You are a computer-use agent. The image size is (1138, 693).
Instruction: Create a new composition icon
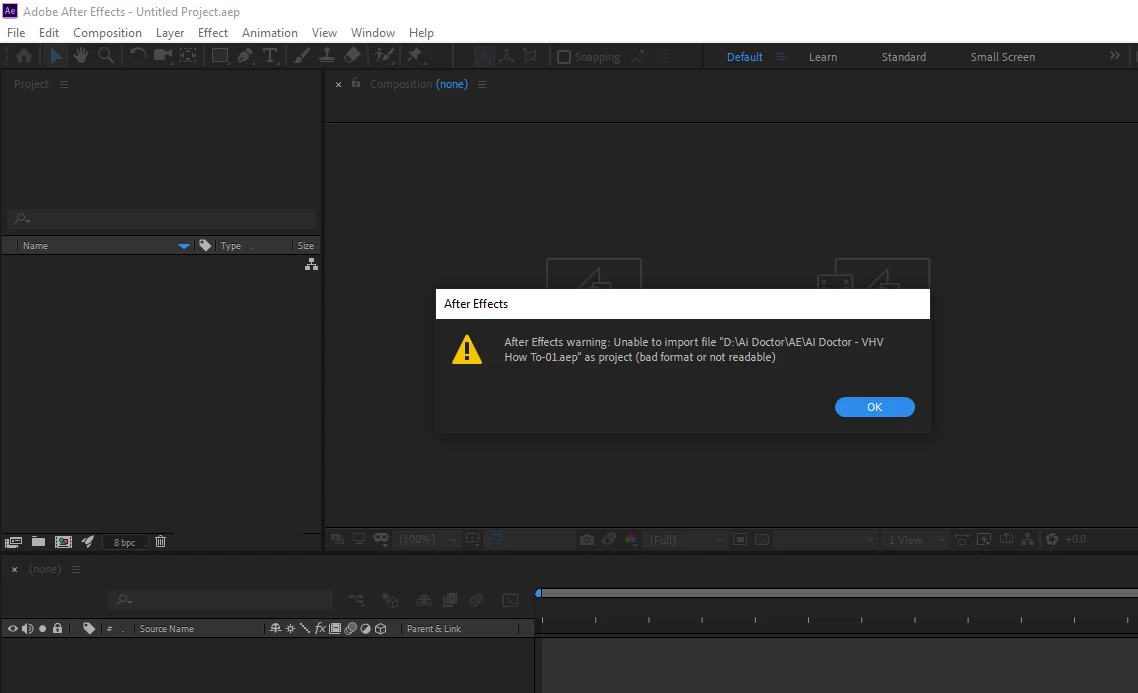pos(63,542)
